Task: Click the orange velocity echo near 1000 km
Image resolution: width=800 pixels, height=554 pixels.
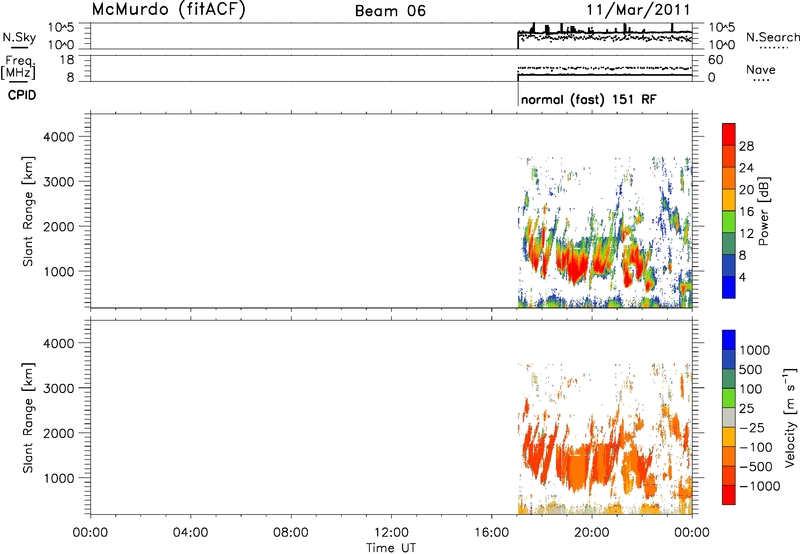Action: click(x=579, y=469)
